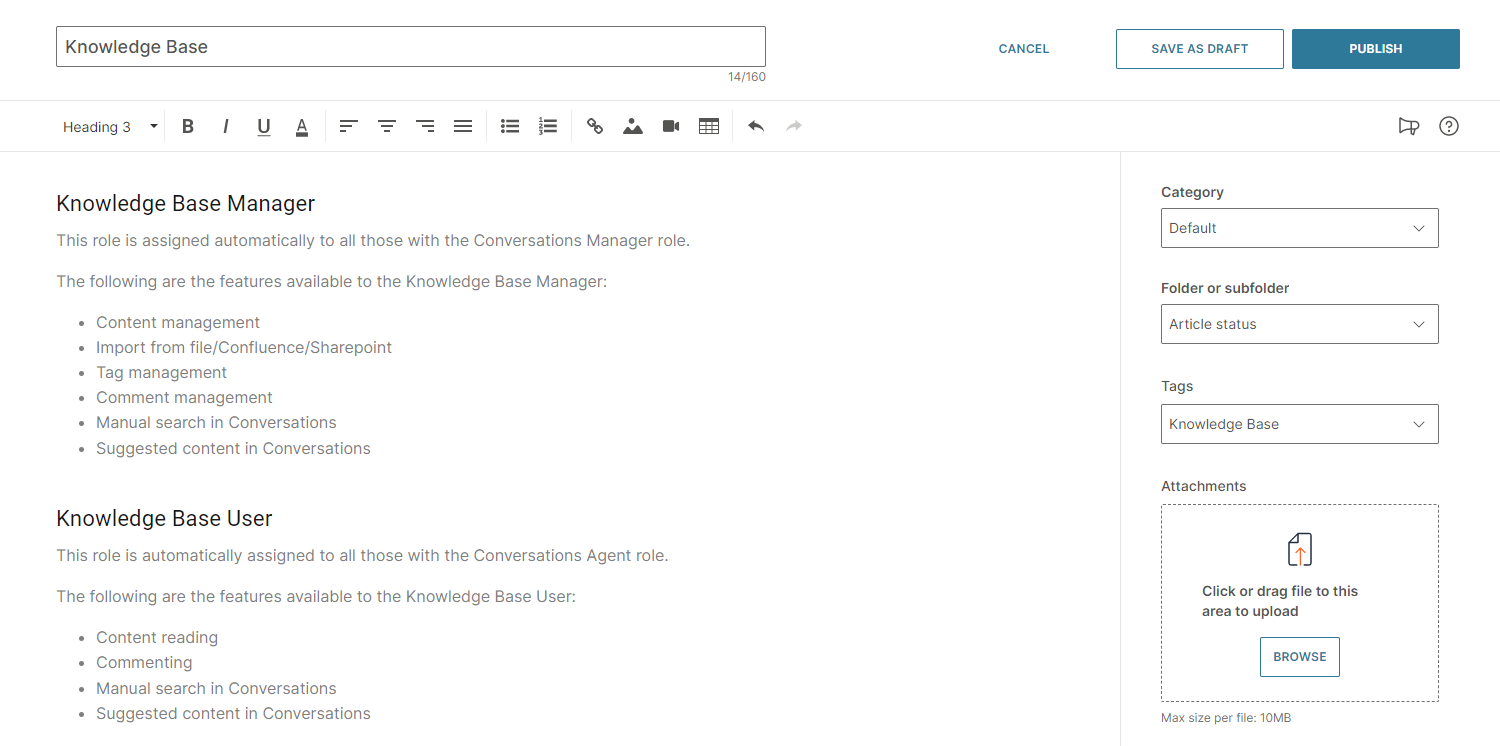Click the 'Commenting' list item

point(144,663)
